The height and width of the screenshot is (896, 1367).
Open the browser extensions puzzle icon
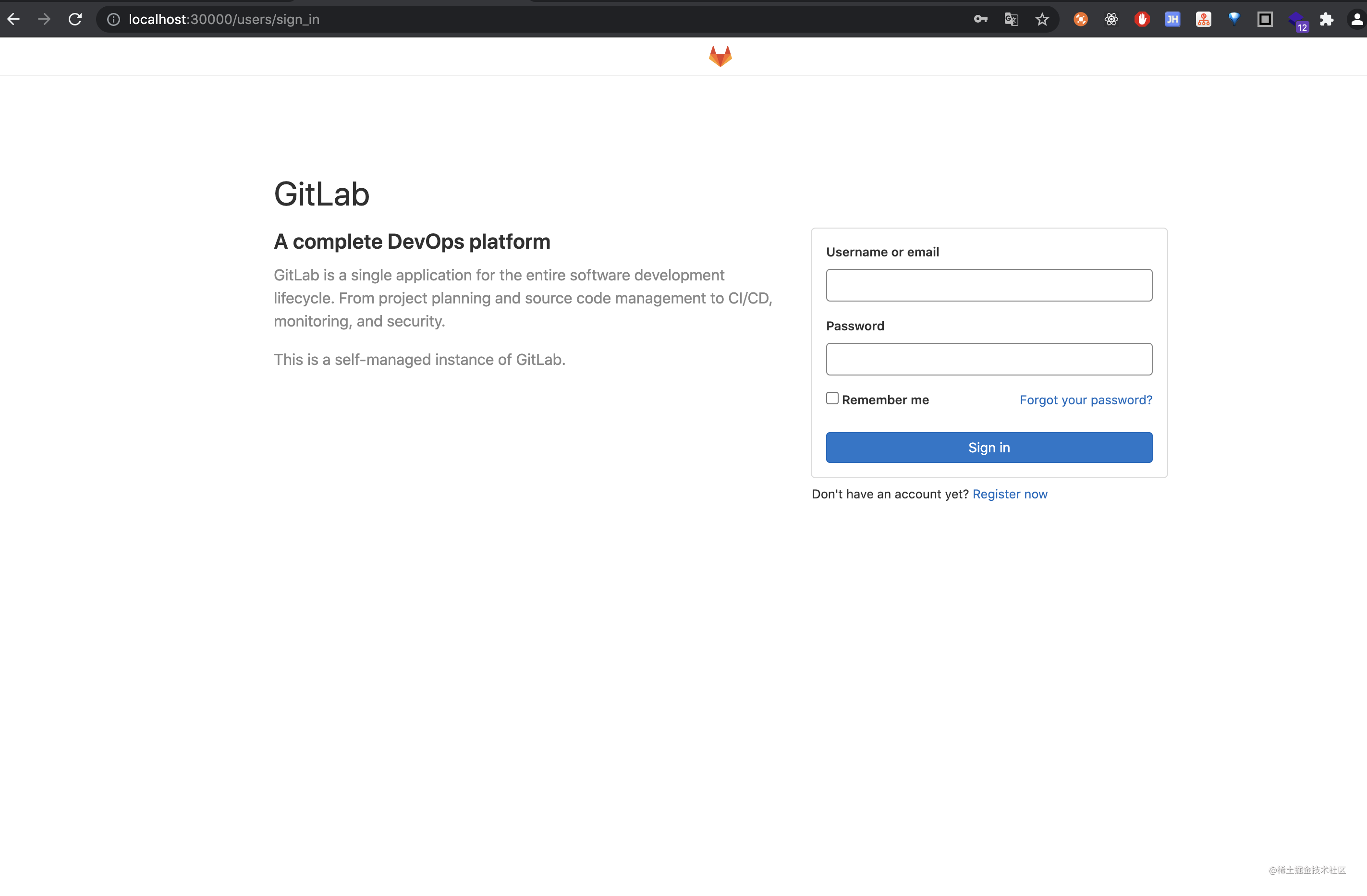pos(1327,19)
